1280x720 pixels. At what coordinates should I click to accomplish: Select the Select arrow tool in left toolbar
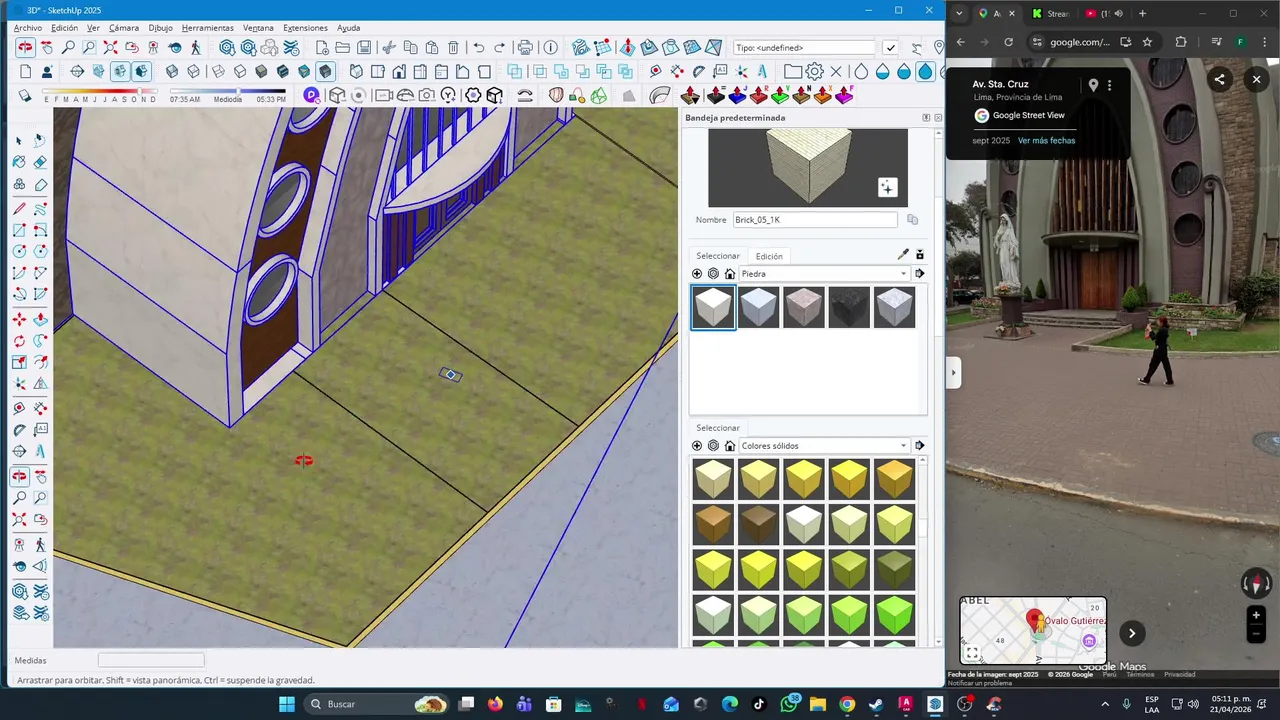pyautogui.click(x=19, y=140)
